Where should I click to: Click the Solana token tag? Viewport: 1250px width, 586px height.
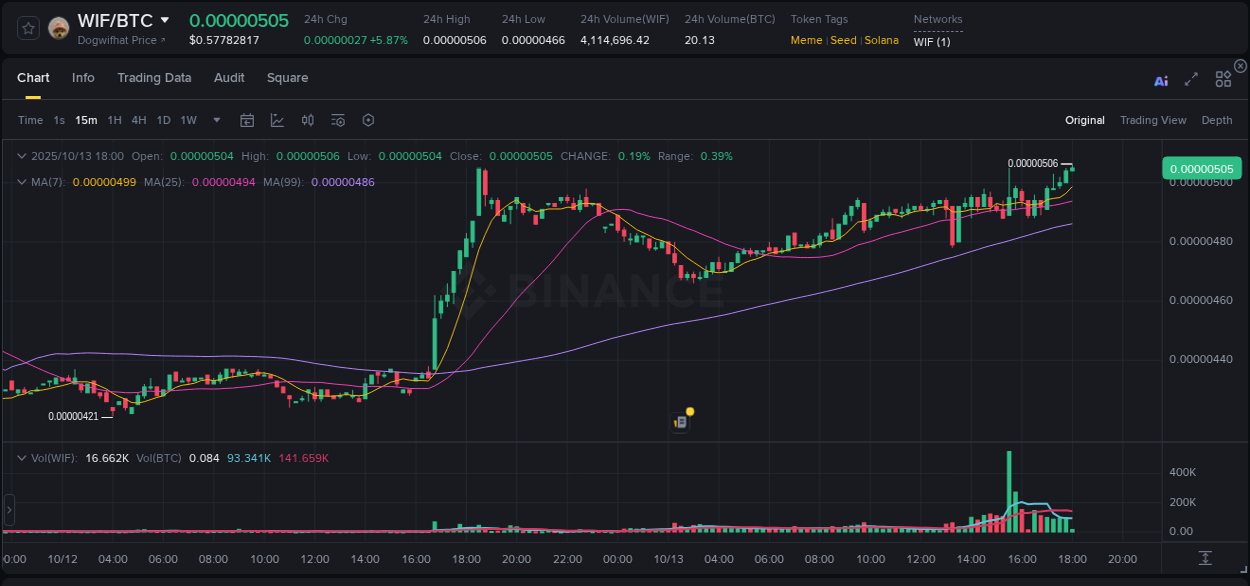point(882,40)
